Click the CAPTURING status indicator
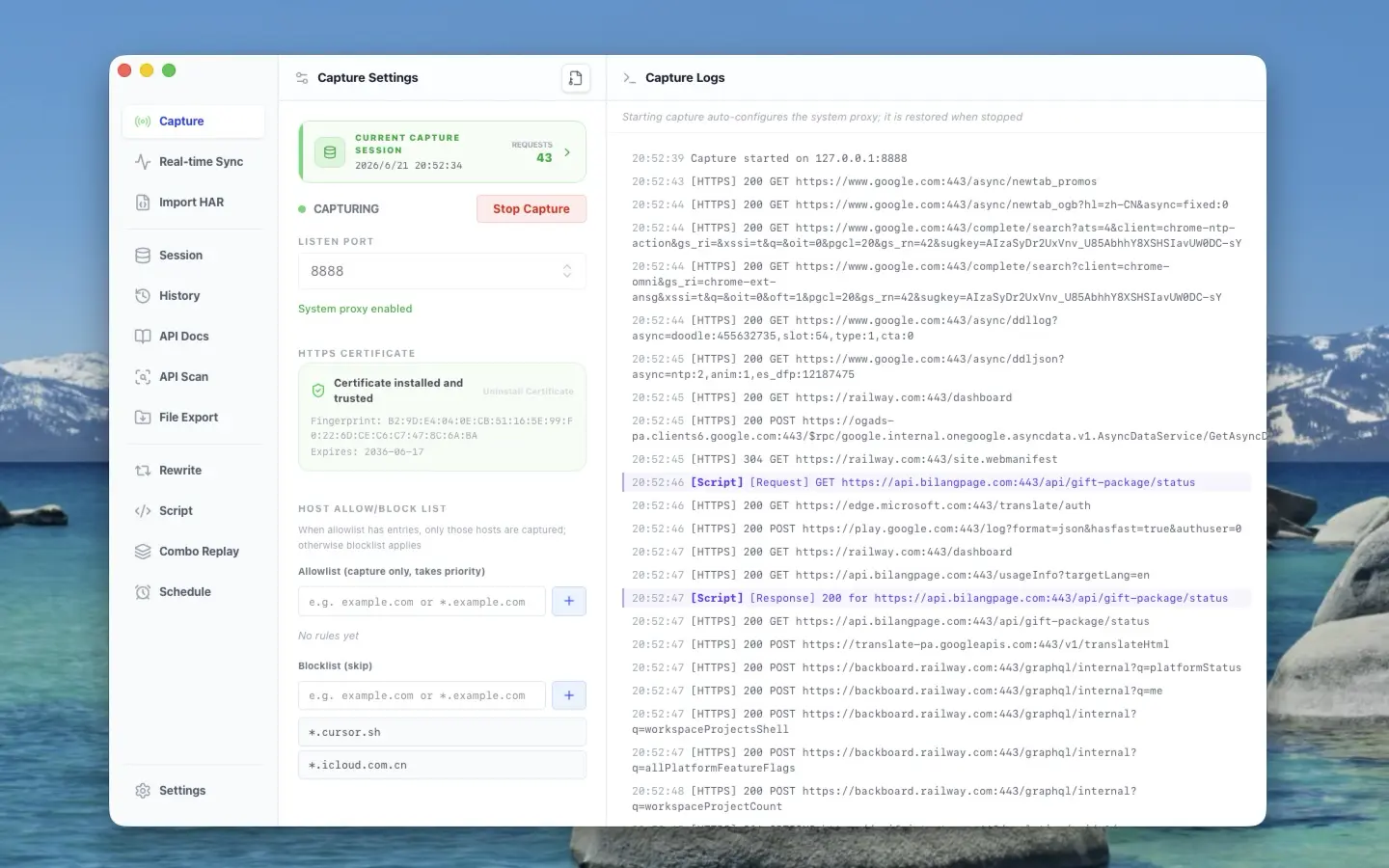The width and height of the screenshot is (1389, 868). pos(339,209)
